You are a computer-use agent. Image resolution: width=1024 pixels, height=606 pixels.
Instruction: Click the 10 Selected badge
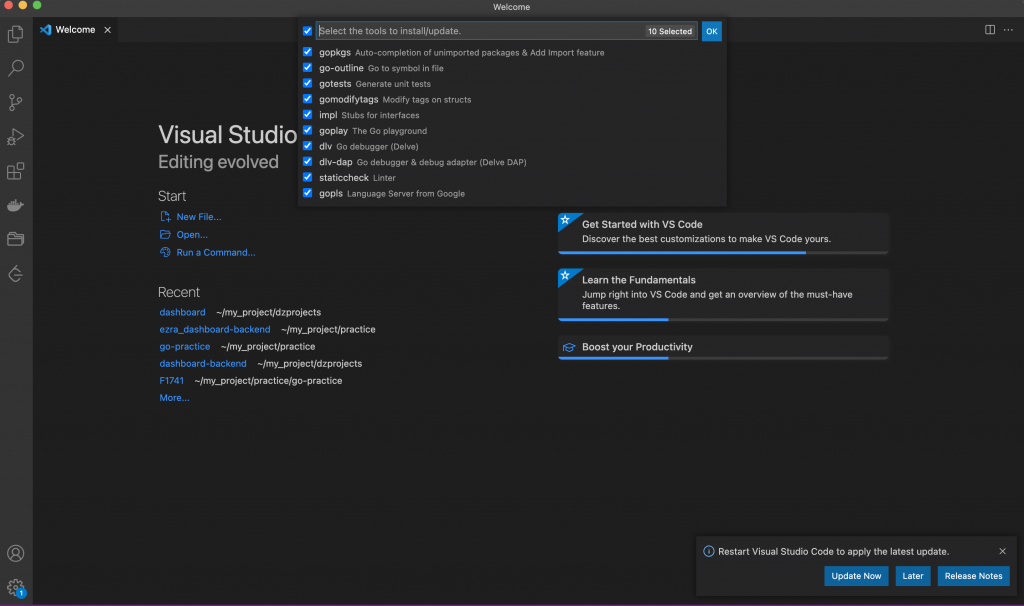[669, 31]
